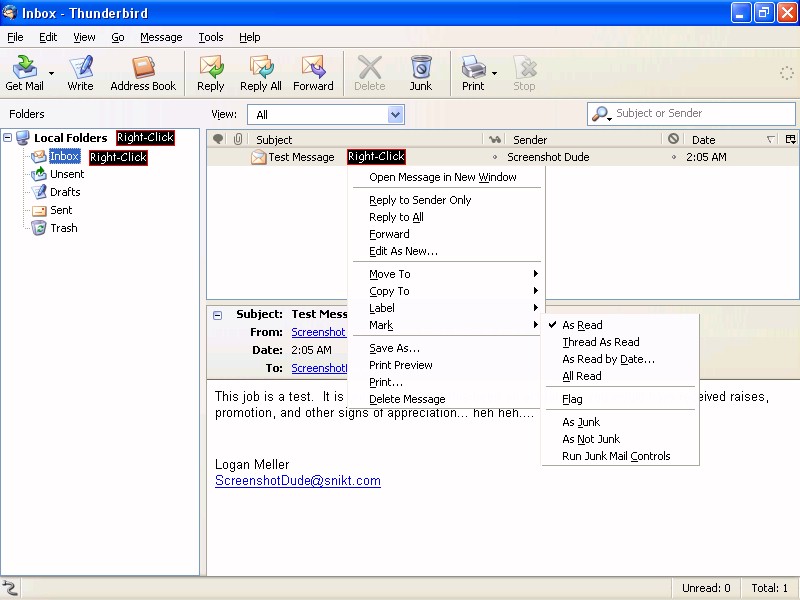Reply to the selected message via toolbar
The height and width of the screenshot is (600, 800).
(211, 73)
